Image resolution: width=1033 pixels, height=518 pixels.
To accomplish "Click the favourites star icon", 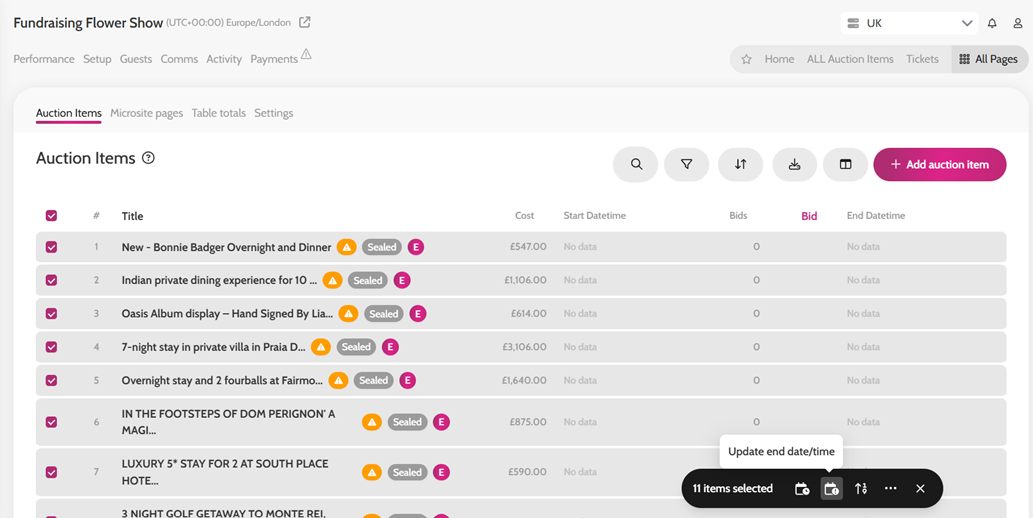I will coord(746,59).
